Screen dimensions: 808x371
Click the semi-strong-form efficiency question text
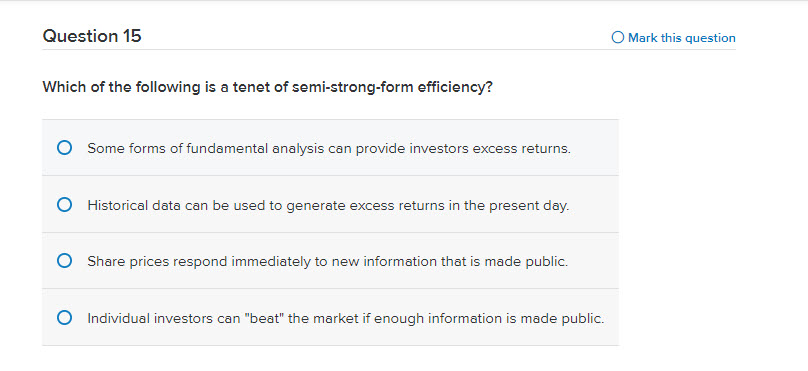267,87
